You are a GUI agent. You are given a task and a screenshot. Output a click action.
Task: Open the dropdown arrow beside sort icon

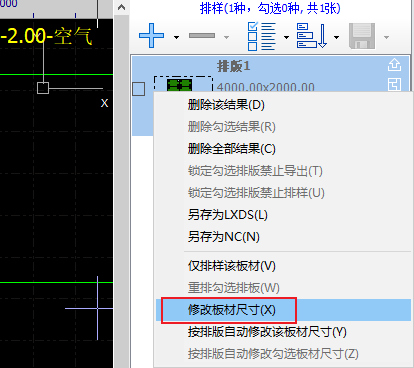[x=336, y=37]
